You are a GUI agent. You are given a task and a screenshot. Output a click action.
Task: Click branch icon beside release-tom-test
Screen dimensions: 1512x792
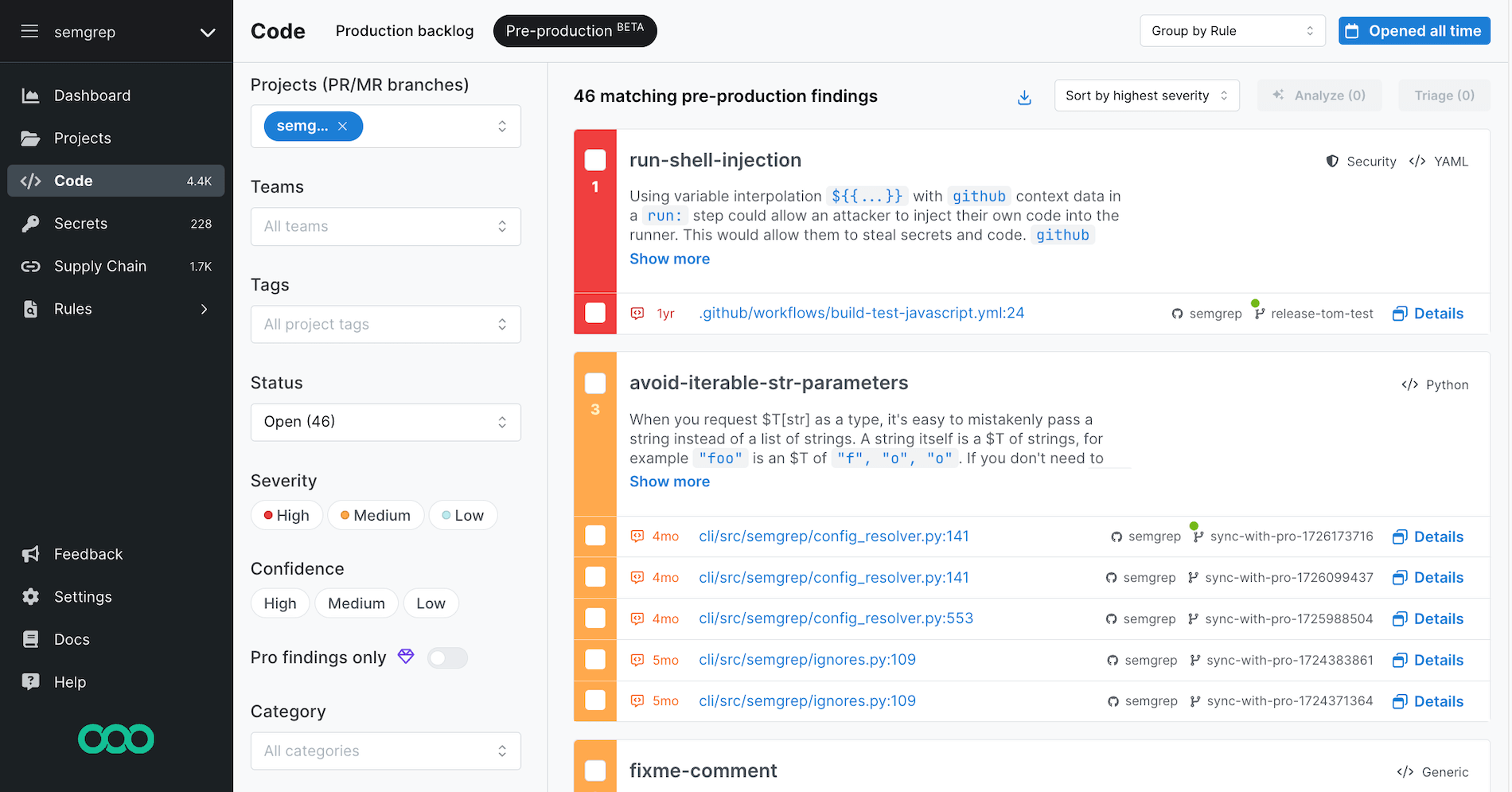(1259, 314)
